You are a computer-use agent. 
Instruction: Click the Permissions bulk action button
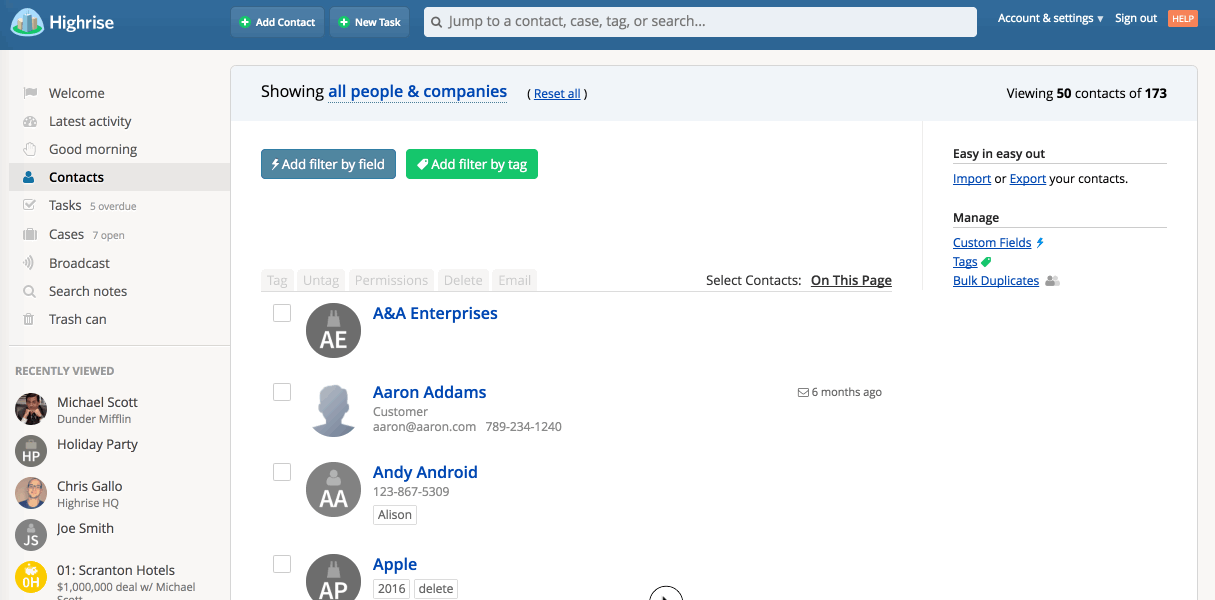click(x=392, y=280)
